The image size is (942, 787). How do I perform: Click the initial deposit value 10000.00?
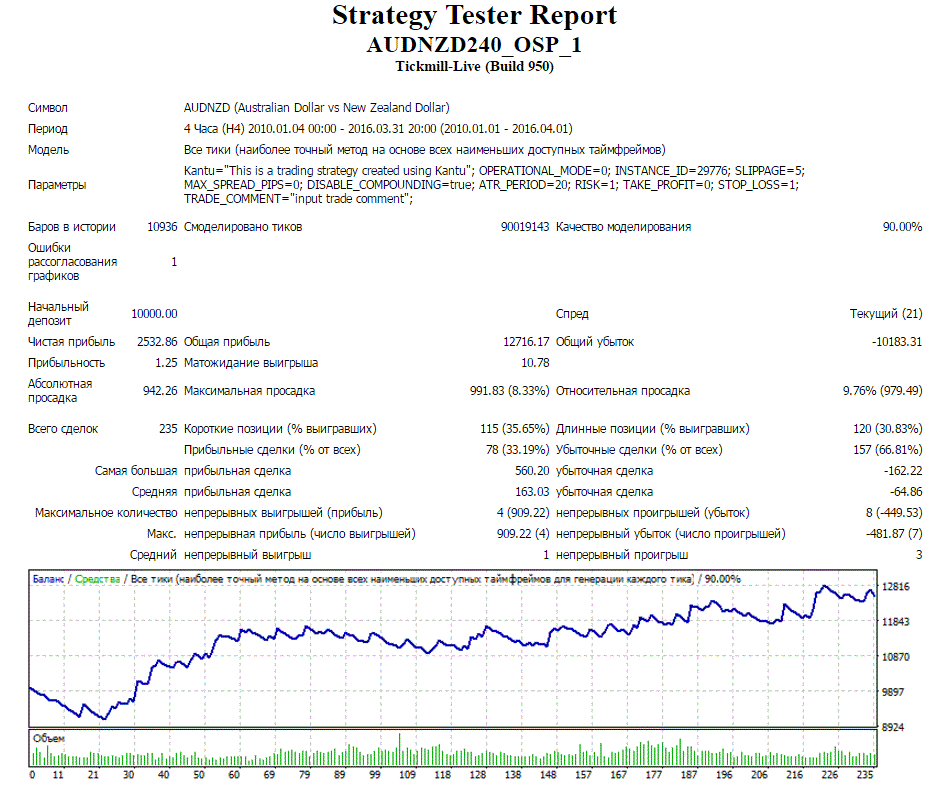pyautogui.click(x=154, y=314)
